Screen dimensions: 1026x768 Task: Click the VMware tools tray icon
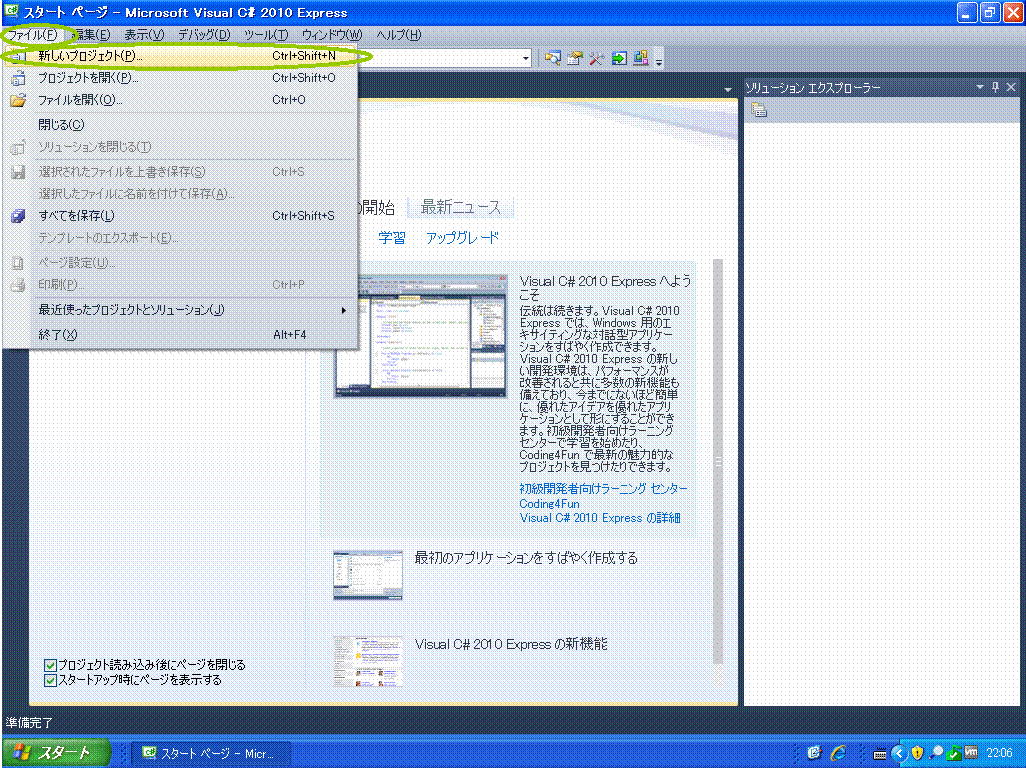point(971,753)
